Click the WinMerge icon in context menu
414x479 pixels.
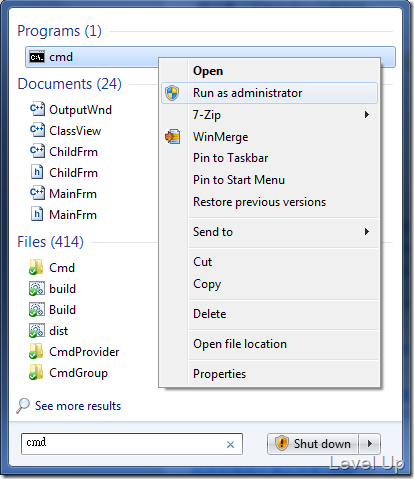coord(173,137)
